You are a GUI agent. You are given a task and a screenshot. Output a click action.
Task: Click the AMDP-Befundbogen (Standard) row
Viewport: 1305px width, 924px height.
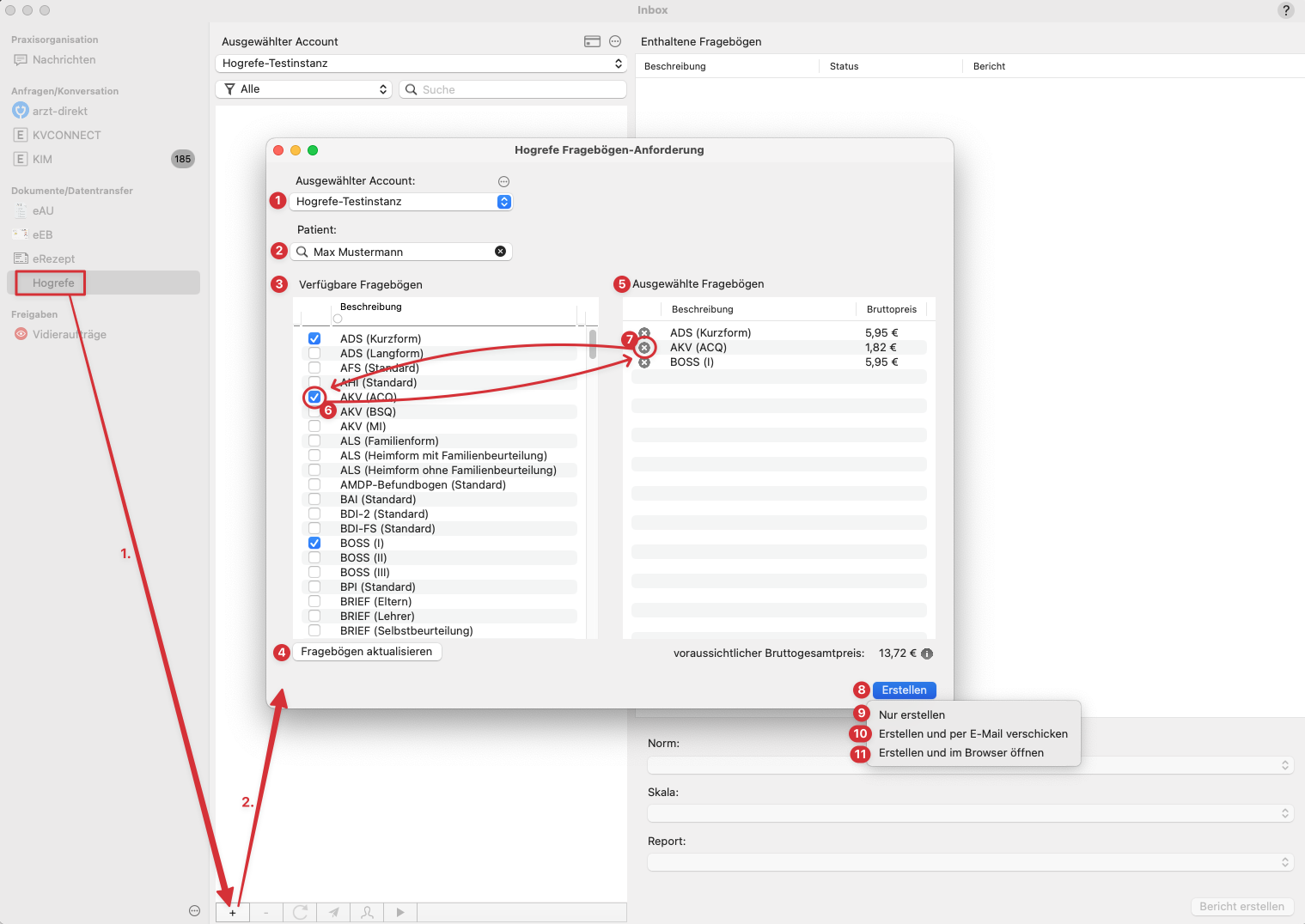pos(439,484)
